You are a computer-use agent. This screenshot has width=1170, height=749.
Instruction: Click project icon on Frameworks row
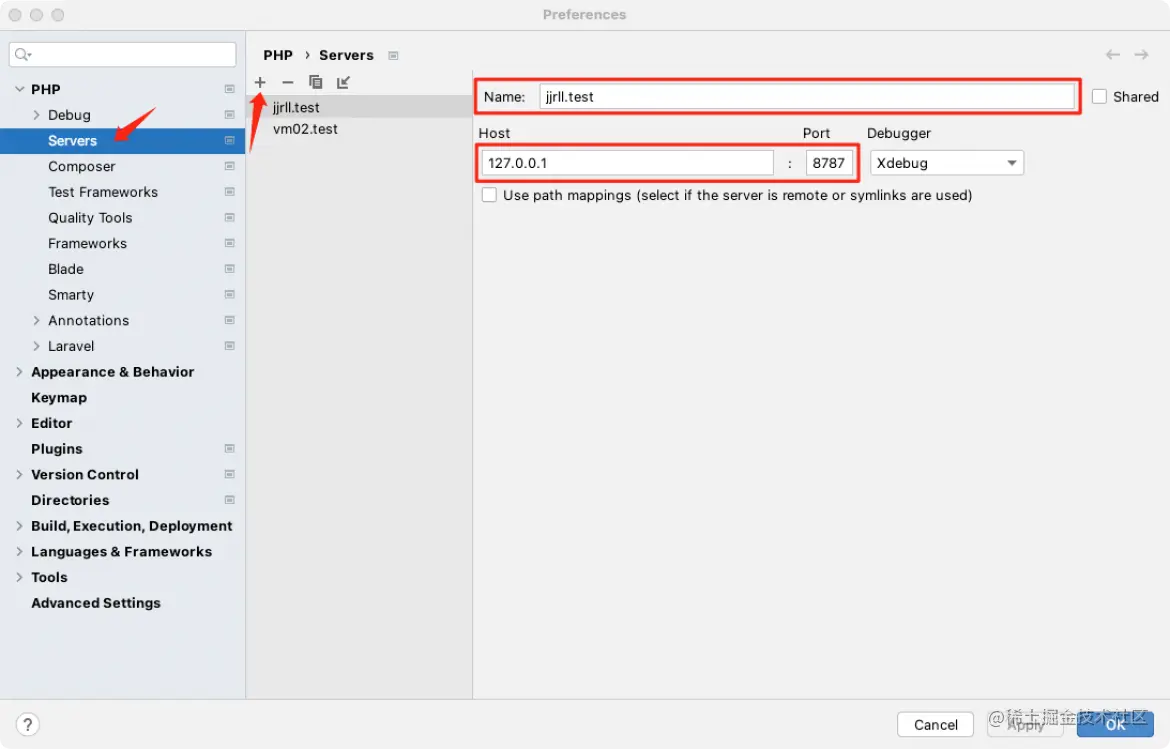[229, 243]
